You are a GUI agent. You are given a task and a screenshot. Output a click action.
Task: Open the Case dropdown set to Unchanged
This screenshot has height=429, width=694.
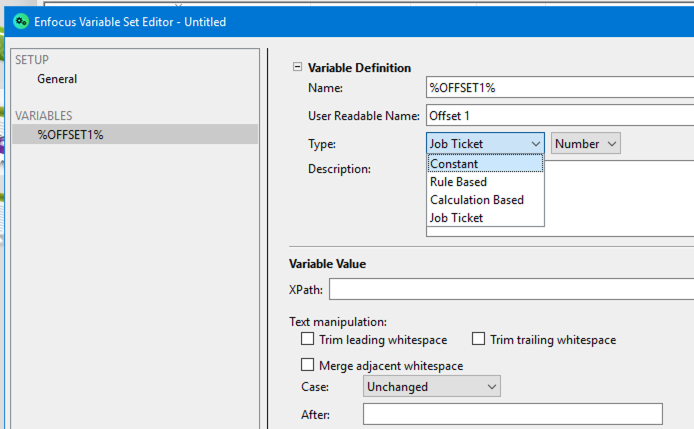432,386
